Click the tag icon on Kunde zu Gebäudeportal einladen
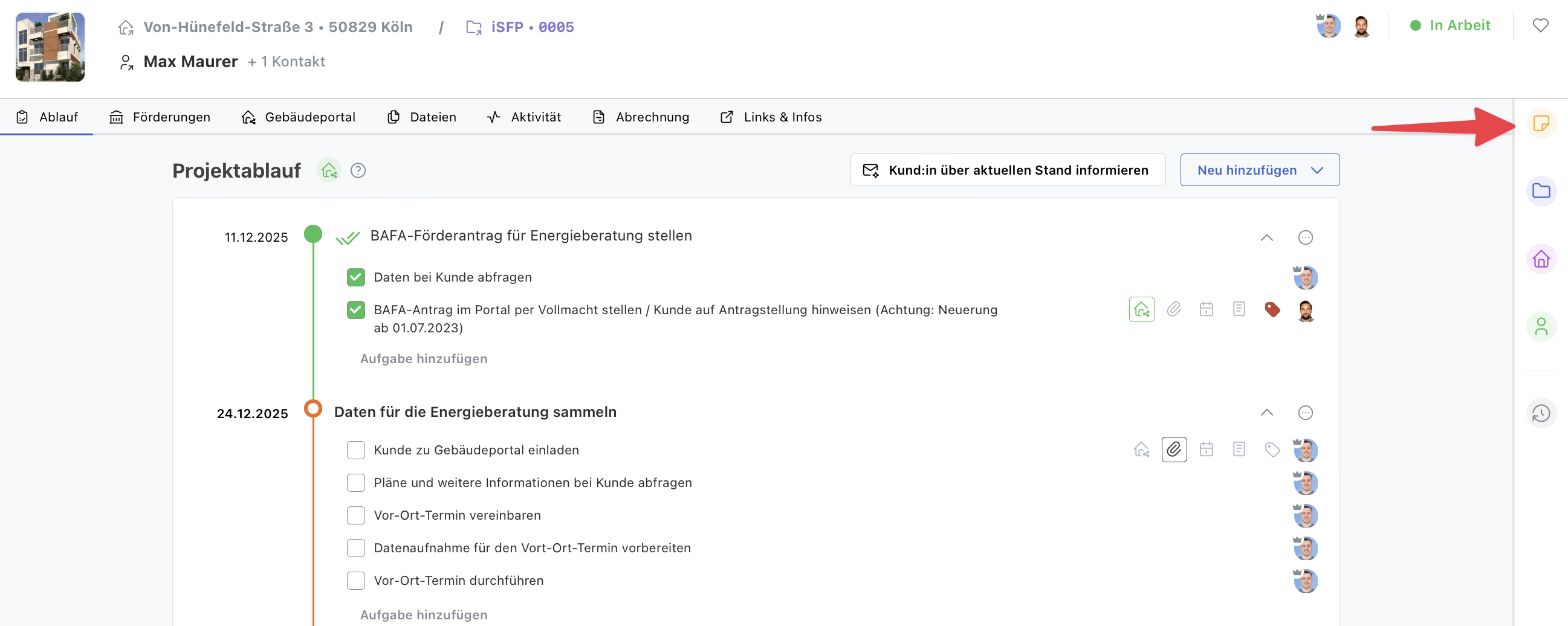Screen dimensions: 1568x626 1272,450
